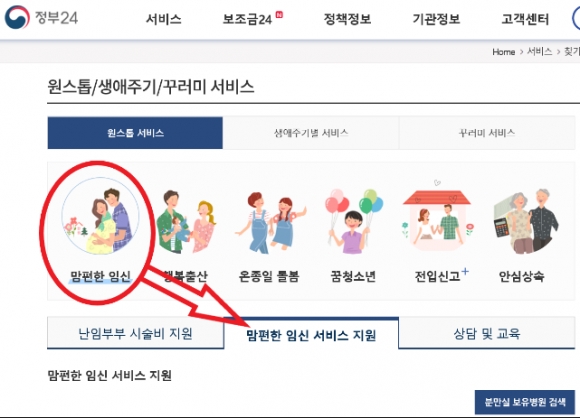Select the 맘편한 임신 pregnant couple icon
The height and width of the screenshot is (418, 580).
pos(100,216)
